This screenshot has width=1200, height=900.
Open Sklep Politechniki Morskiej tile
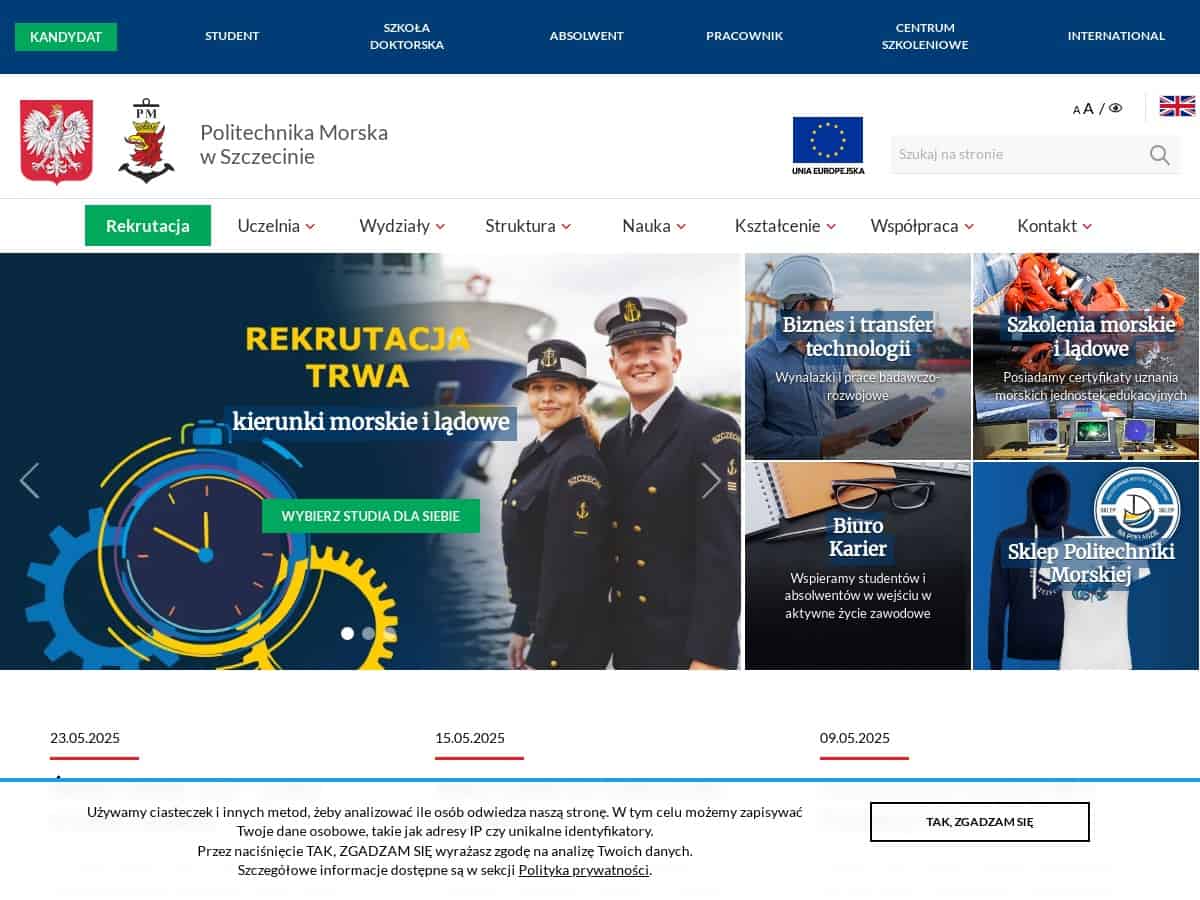1086,566
